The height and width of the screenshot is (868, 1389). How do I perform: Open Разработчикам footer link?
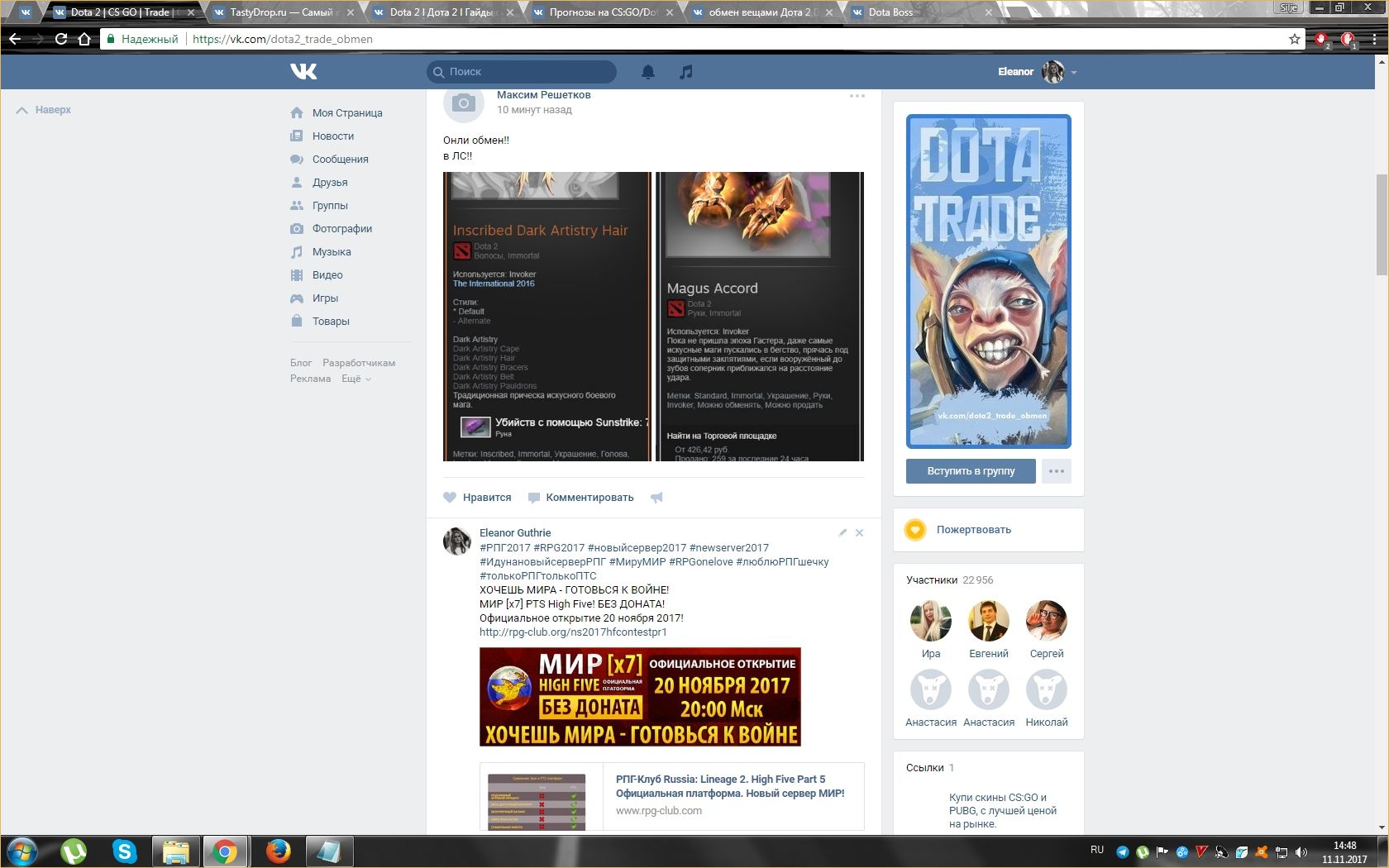pos(359,363)
